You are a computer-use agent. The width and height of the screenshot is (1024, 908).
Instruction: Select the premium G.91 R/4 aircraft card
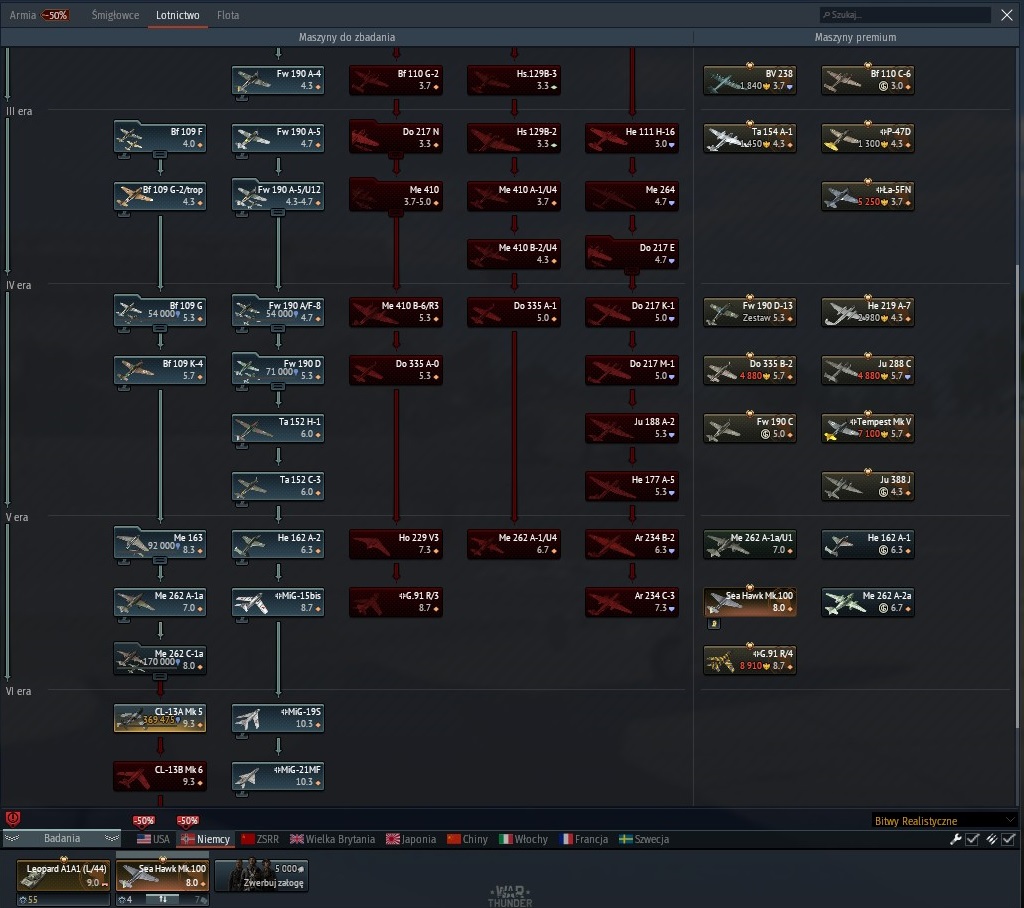pyautogui.click(x=750, y=659)
